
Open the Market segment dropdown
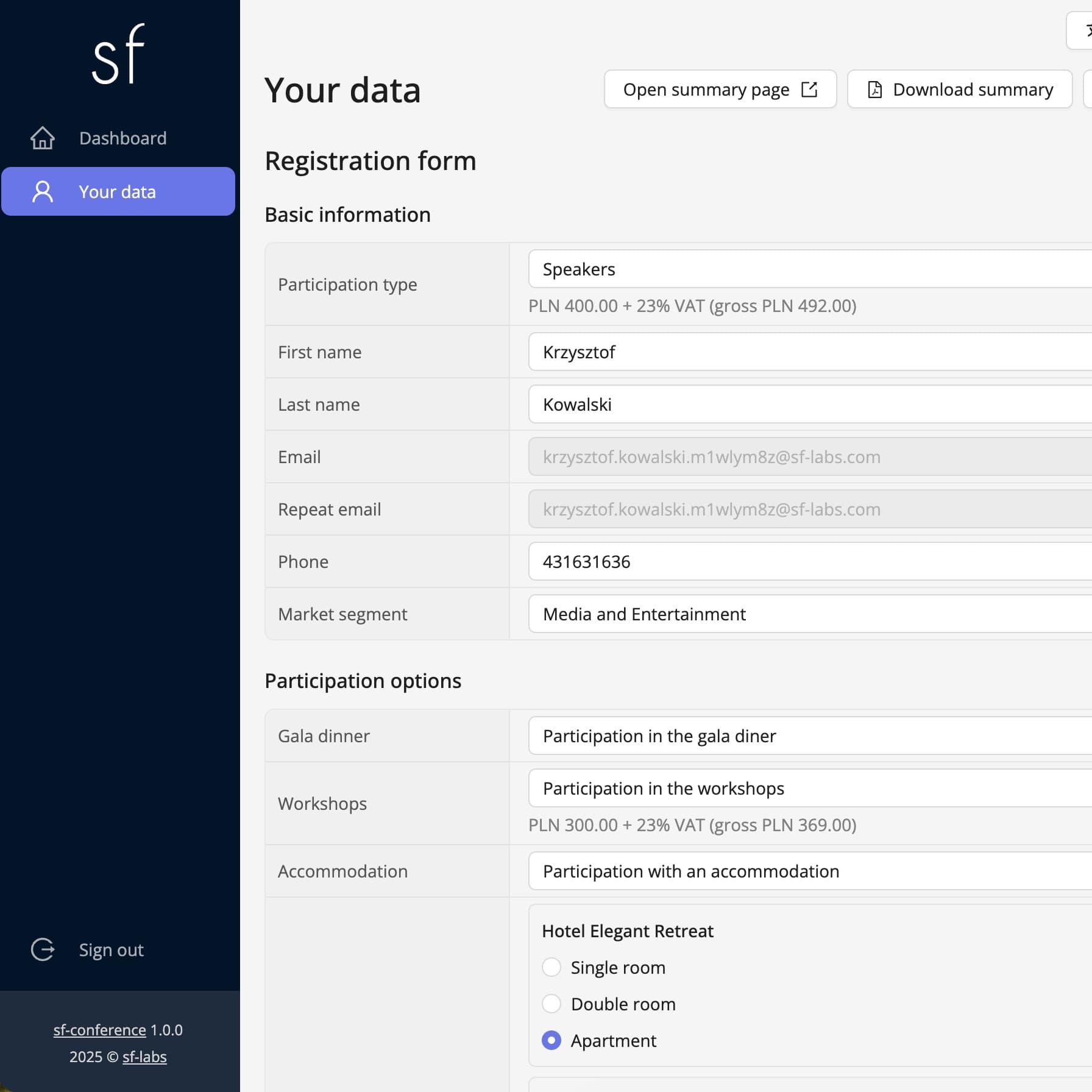792,614
